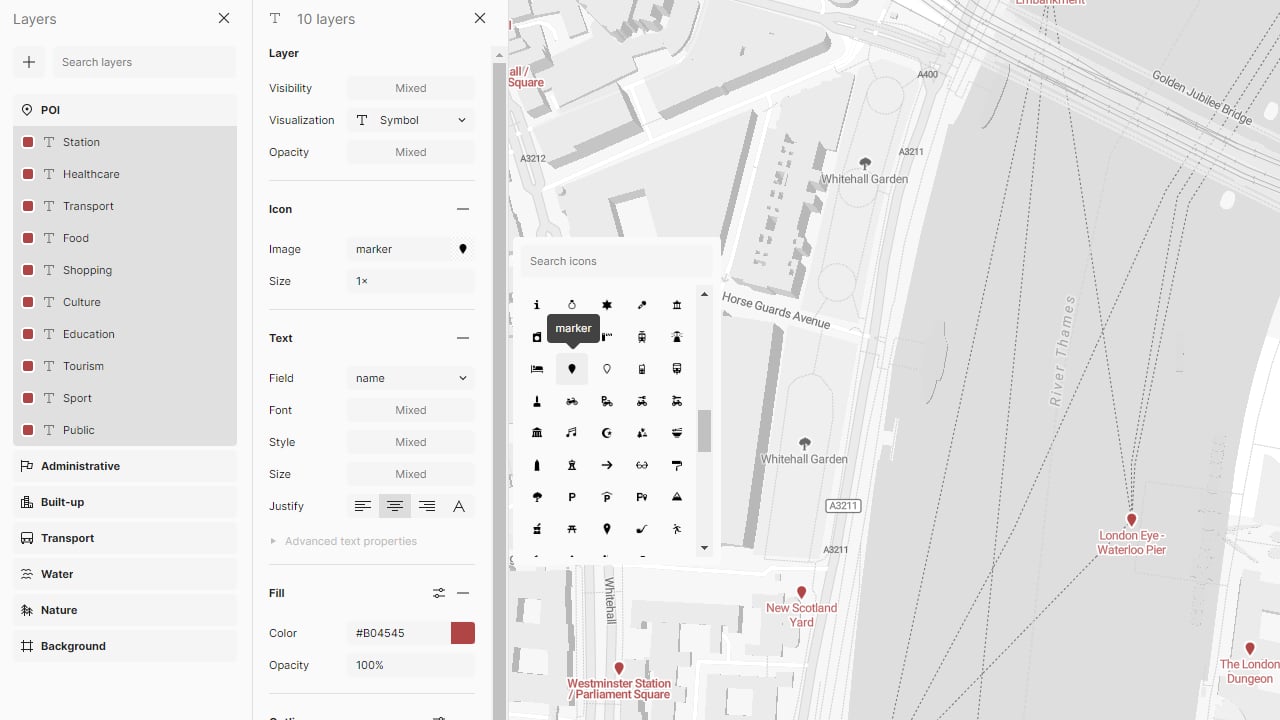Click the London Eye - Waterloo Pier map label

(1131, 543)
